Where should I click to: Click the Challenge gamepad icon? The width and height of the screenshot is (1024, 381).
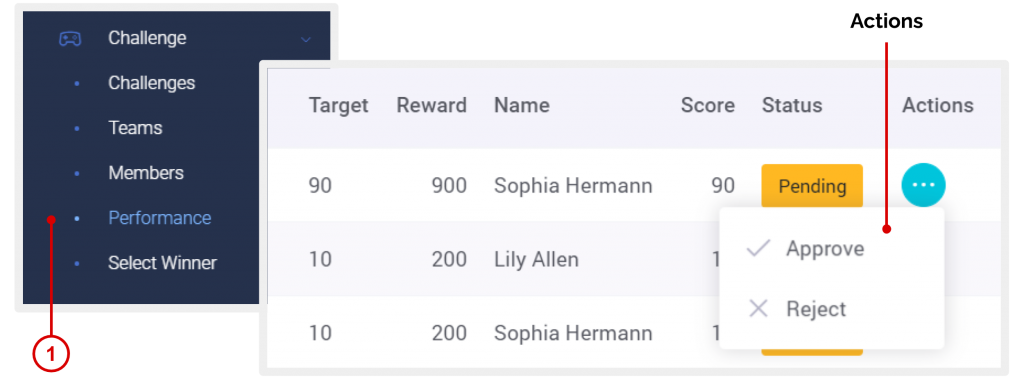tap(70, 39)
